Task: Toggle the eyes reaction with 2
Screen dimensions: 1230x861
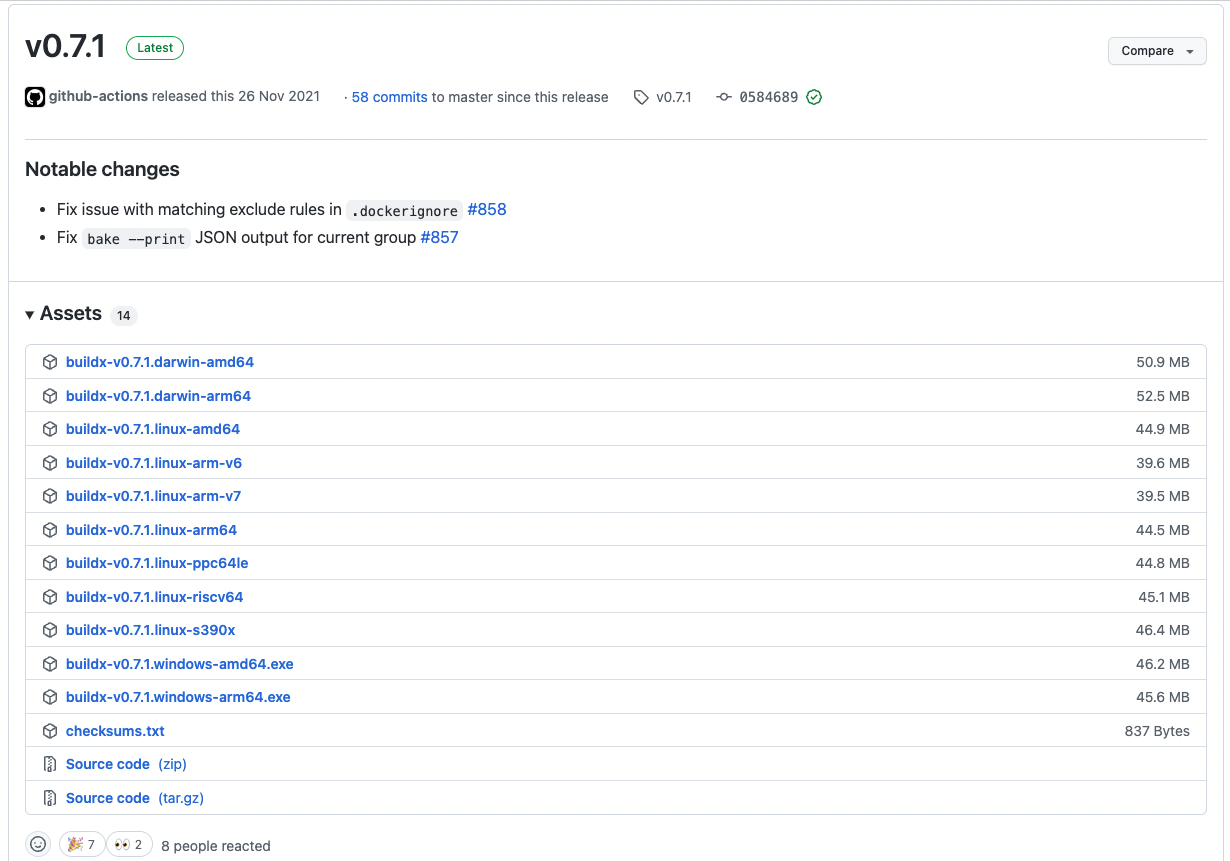Action: pos(129,845)
